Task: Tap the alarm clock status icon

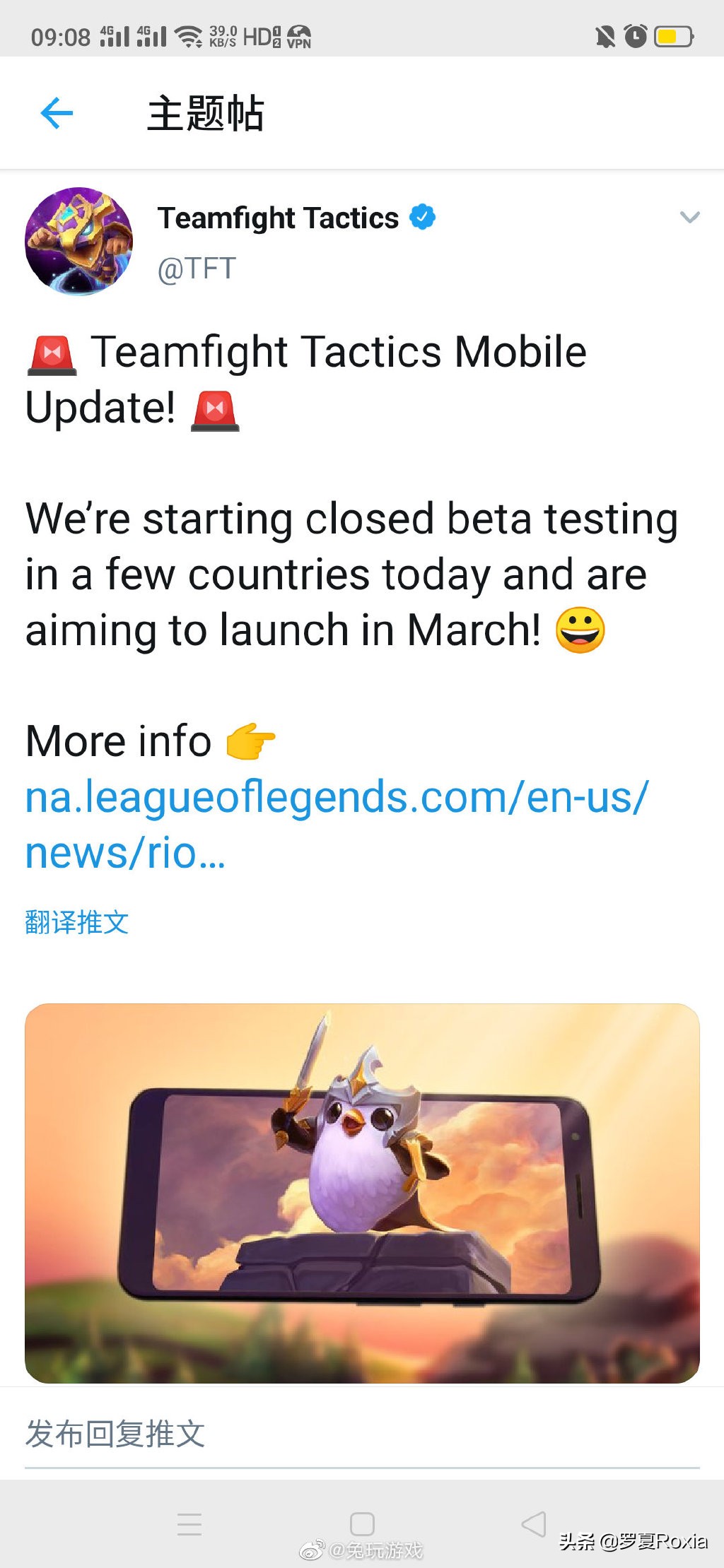Action: pyautogui.click(x=636, y=36)
